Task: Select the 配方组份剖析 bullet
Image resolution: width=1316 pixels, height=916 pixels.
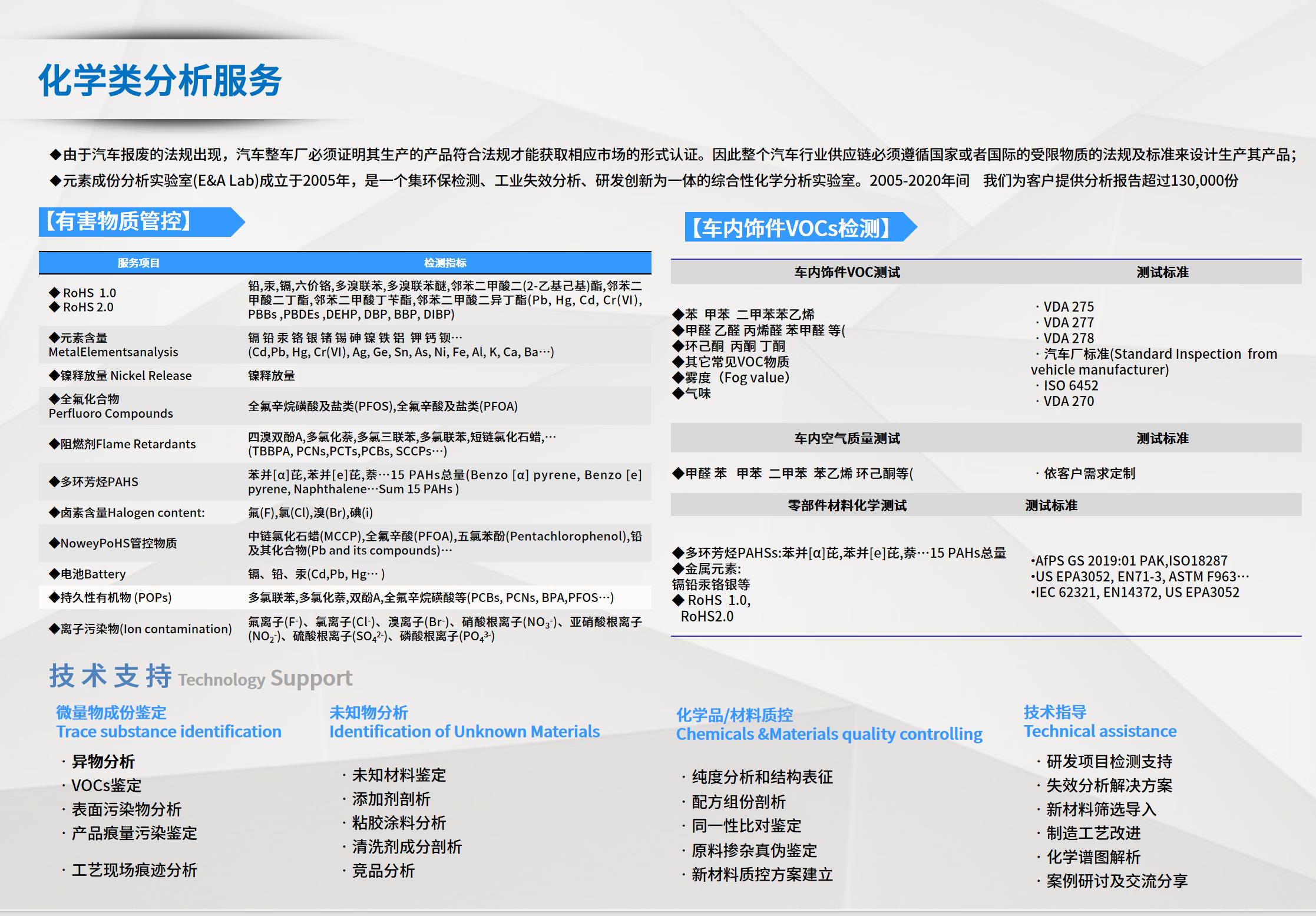Action: (x=734, y=802)
